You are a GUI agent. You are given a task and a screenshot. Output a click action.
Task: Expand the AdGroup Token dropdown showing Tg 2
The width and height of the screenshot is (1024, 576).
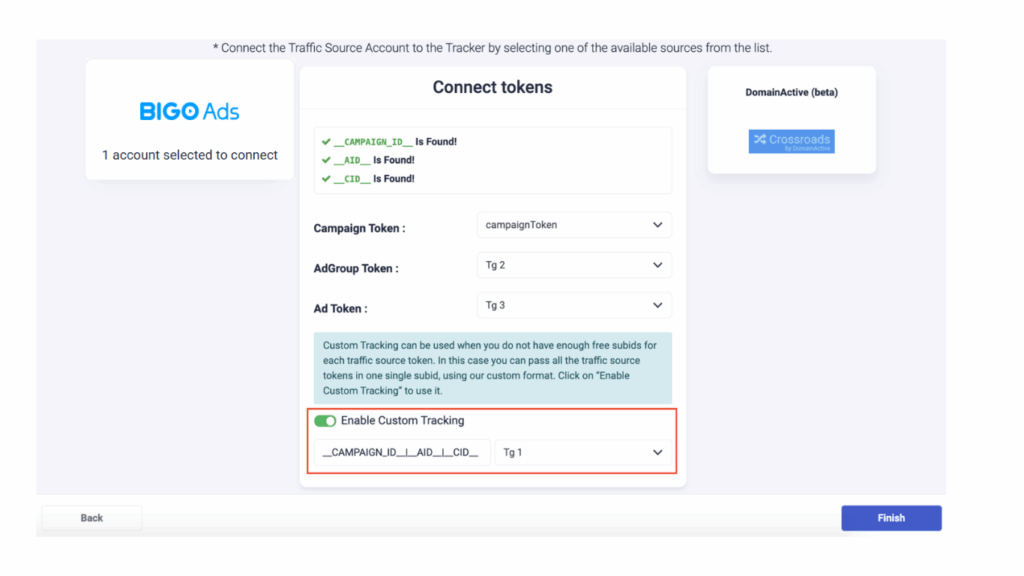coord(574,265)
